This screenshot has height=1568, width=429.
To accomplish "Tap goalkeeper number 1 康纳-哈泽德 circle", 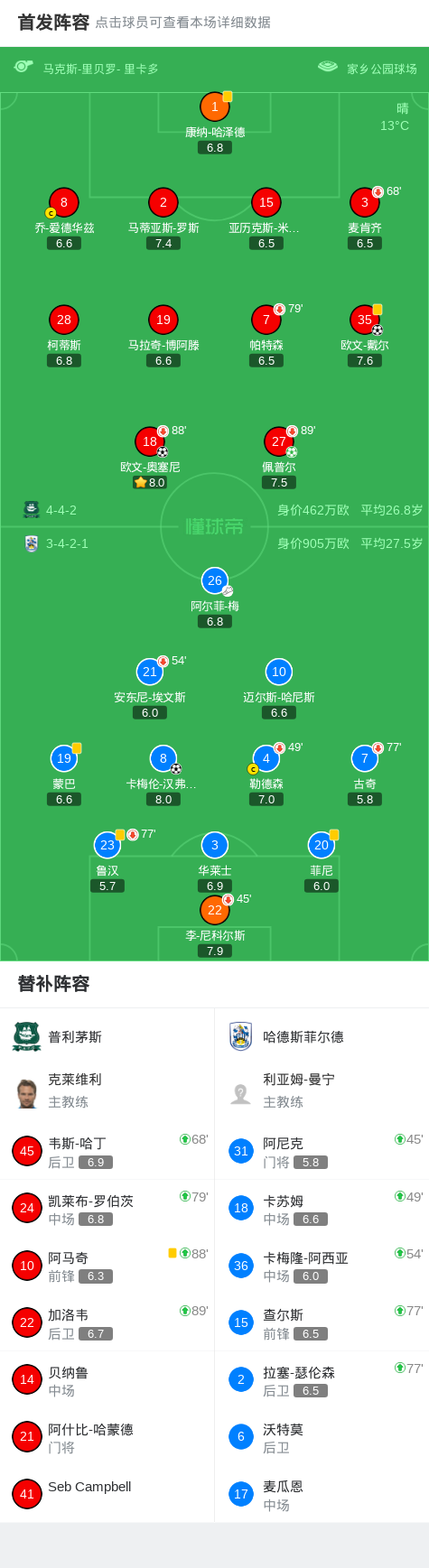I will point(214,107).
